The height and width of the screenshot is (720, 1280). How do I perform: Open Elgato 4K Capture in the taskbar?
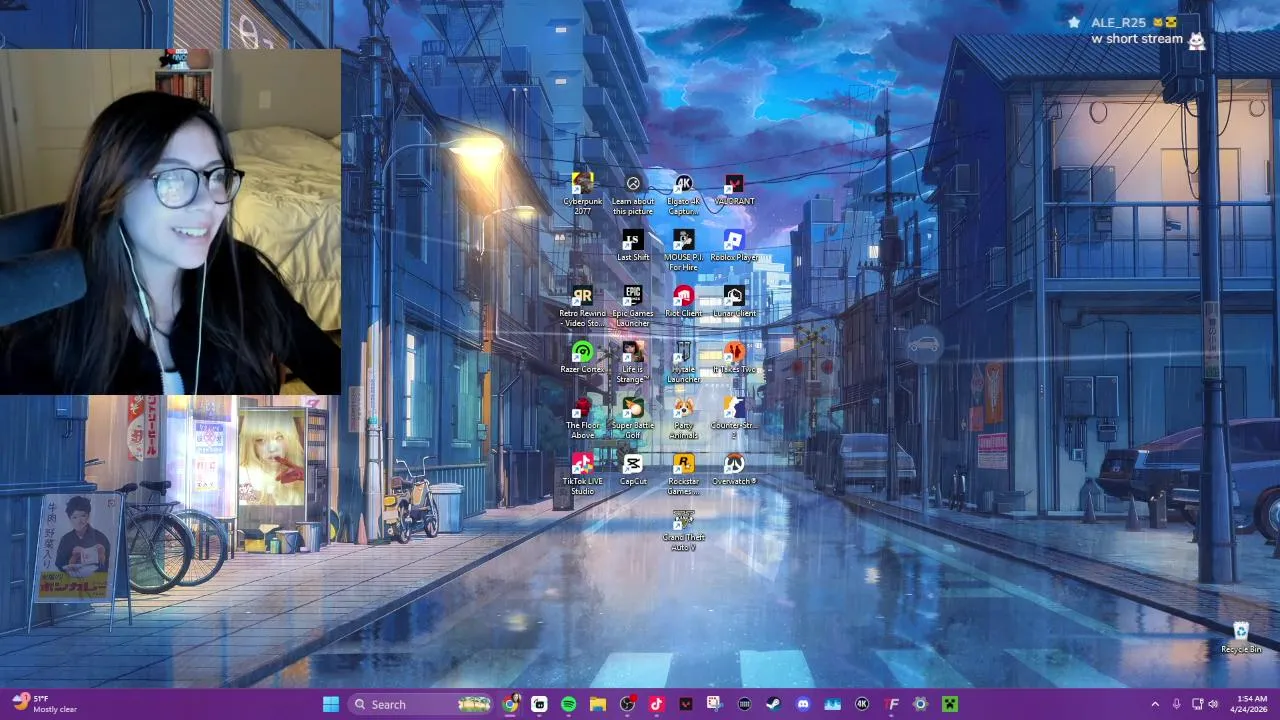pyautogui.click(x=862, y=704)
